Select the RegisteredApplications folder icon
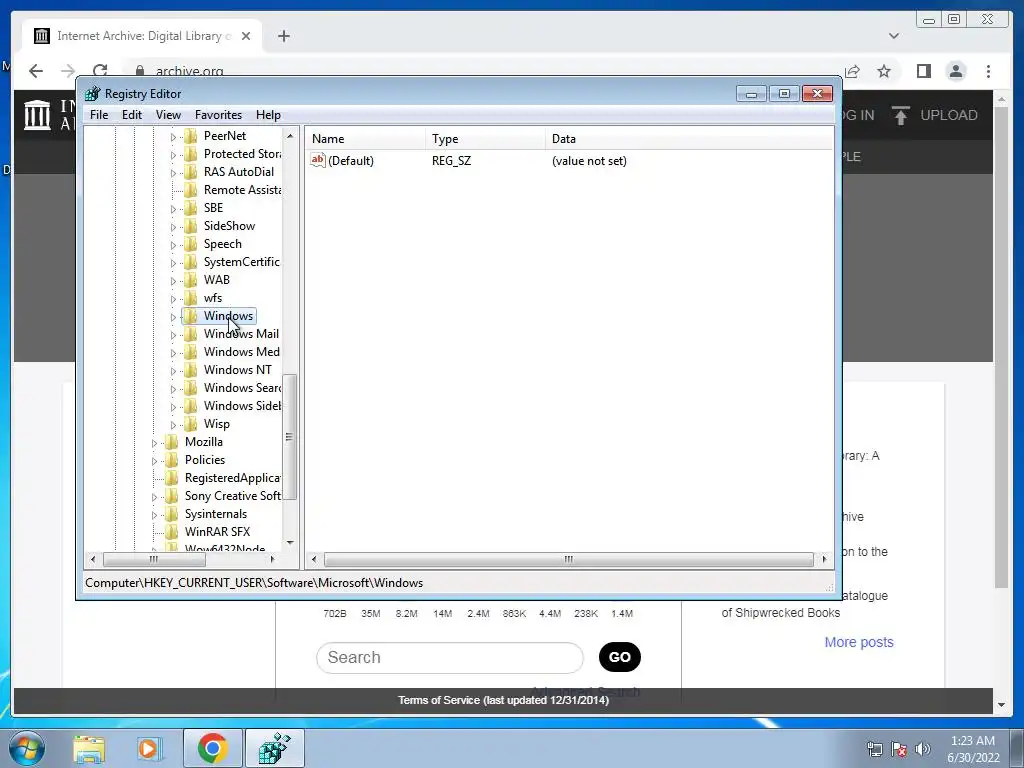Viewport: 1024px width, 768px height. point(172,478)
